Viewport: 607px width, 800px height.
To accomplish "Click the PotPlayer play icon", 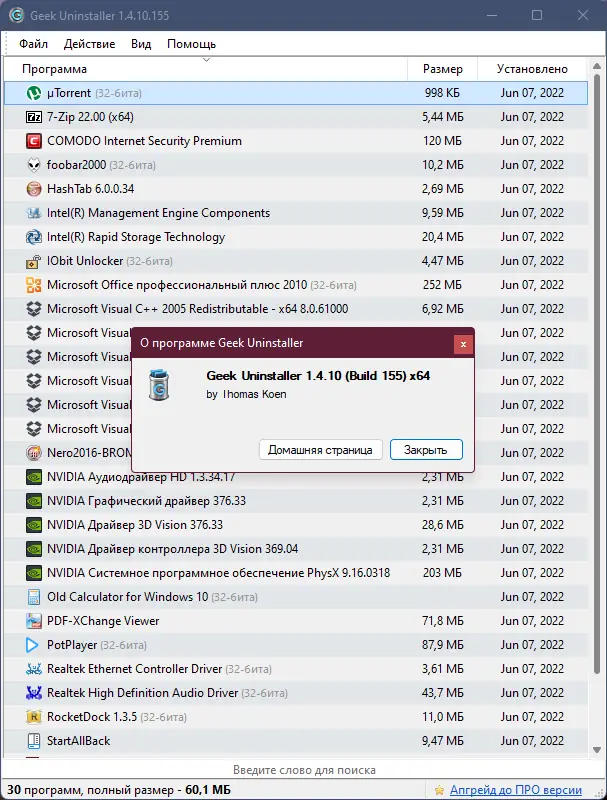I will coord(32,645).
